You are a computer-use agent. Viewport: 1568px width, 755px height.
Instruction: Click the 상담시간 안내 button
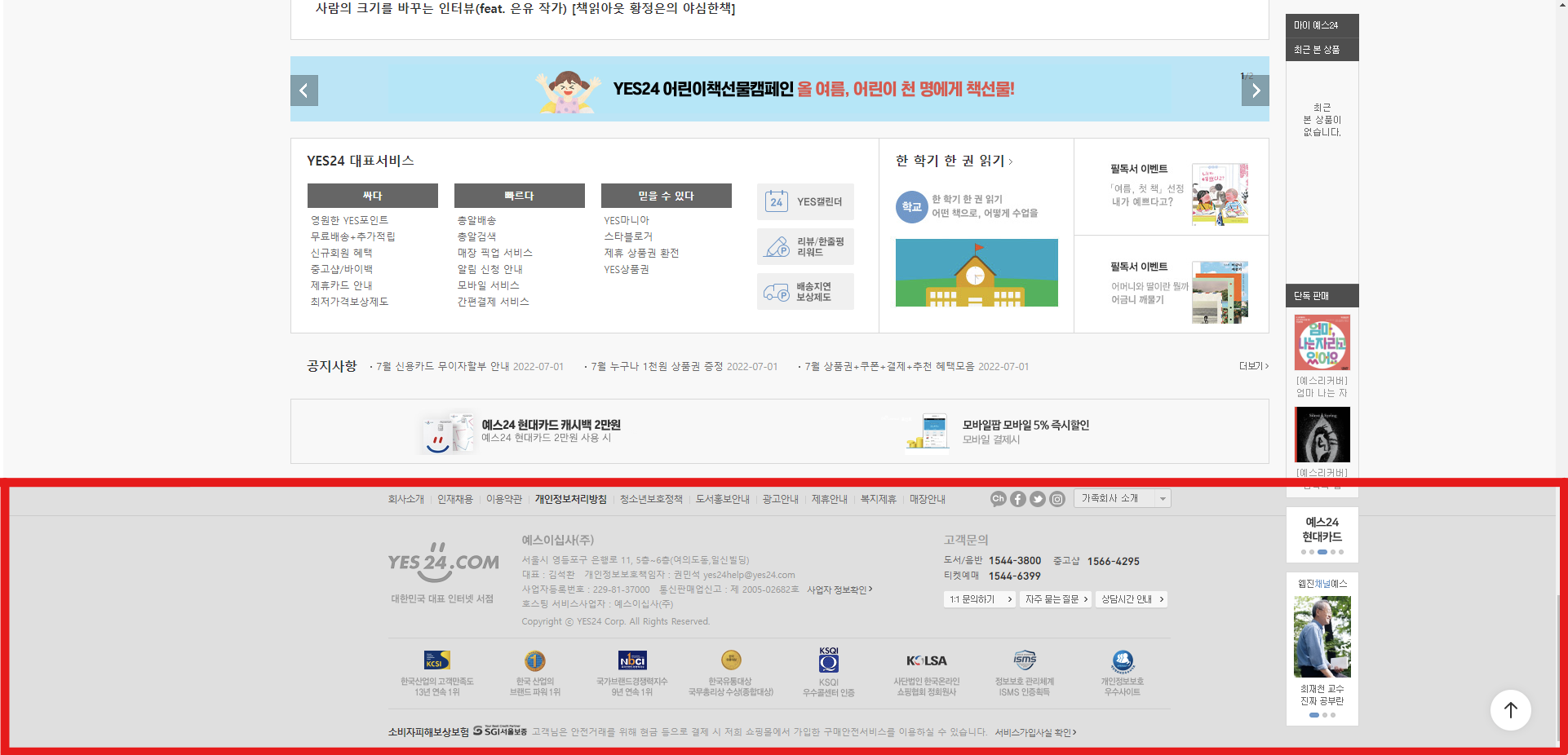coord(1132,599)
